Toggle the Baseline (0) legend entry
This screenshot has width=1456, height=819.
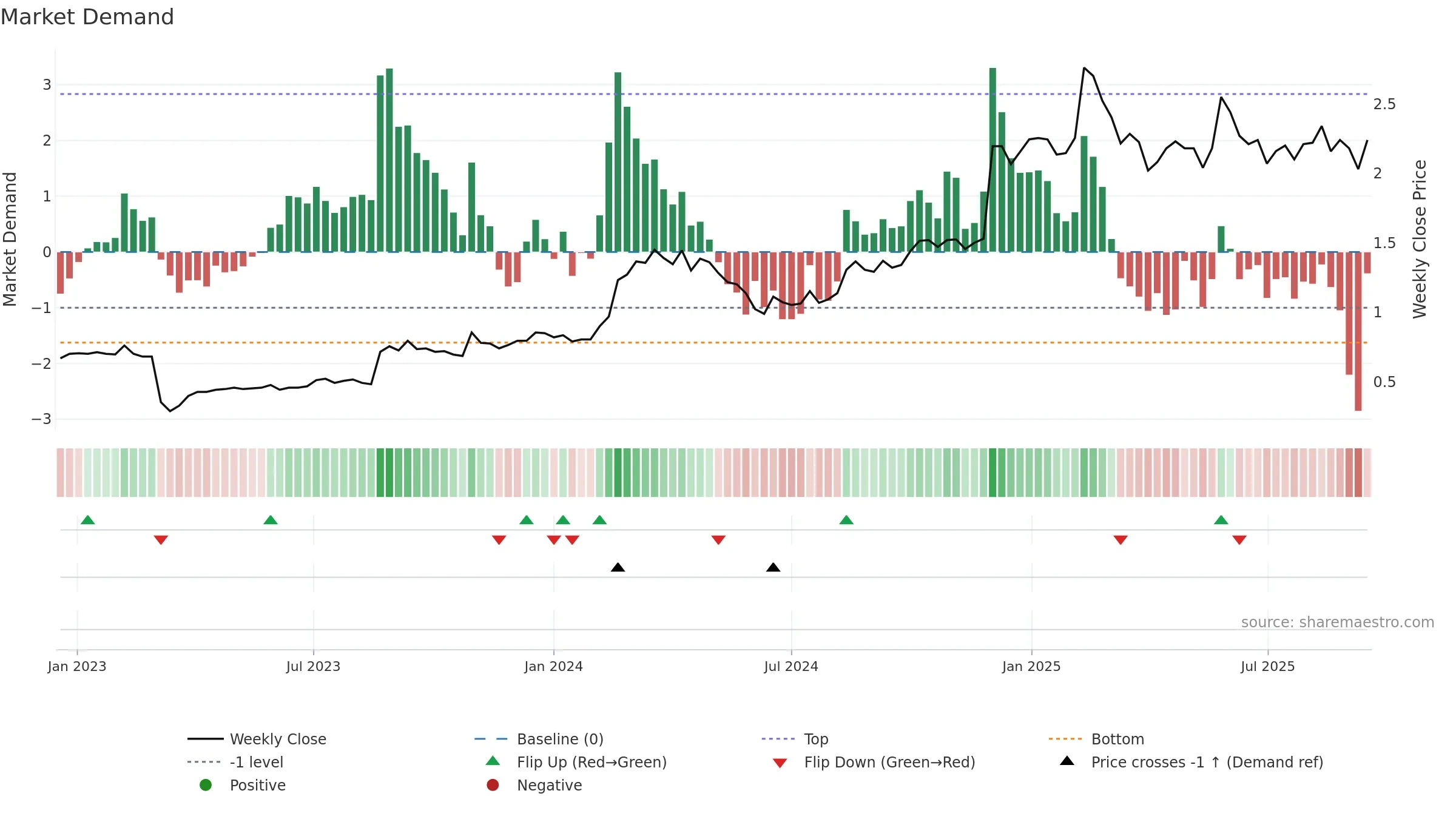(539, 739)
